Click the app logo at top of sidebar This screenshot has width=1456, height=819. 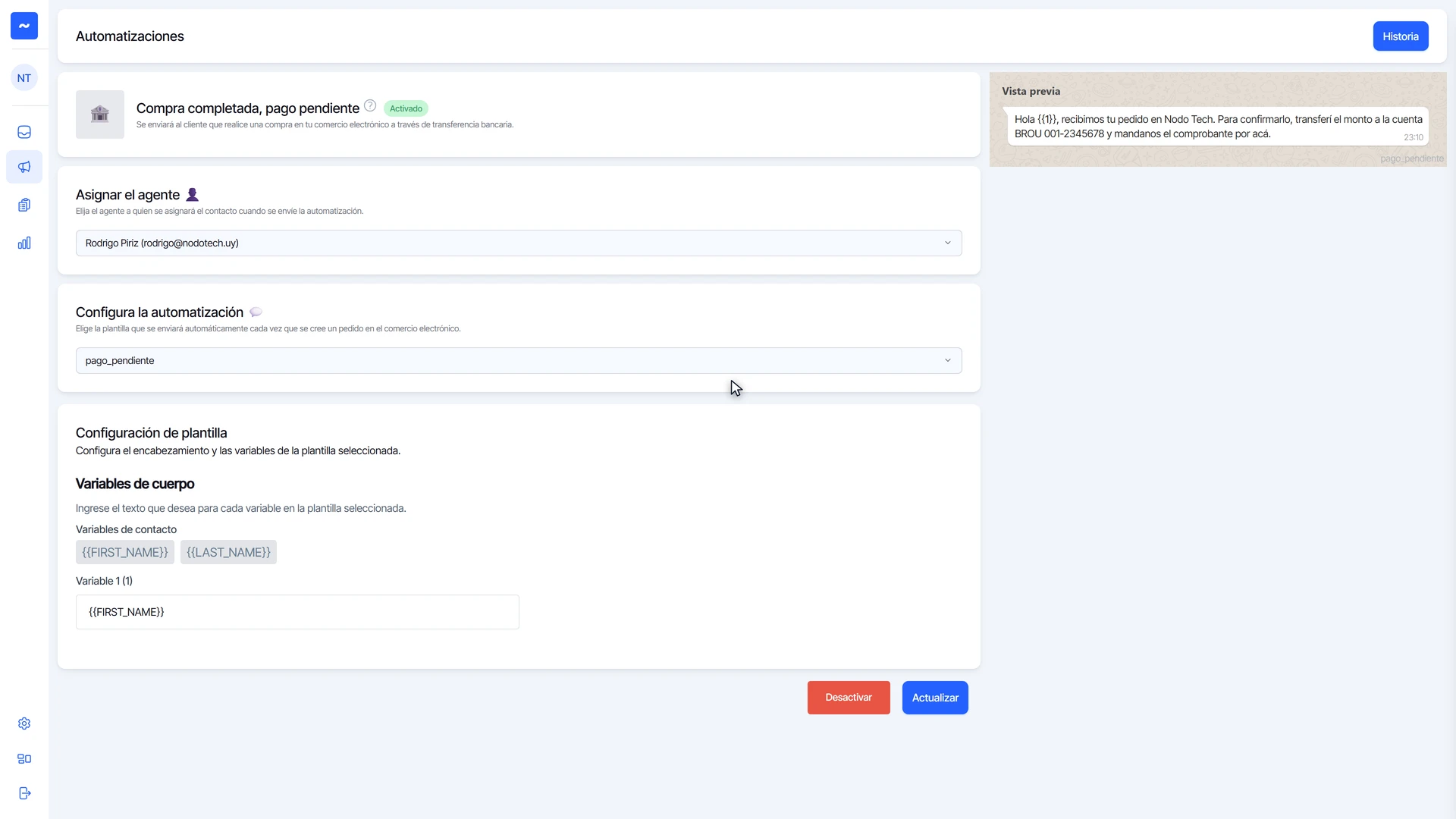24,26
